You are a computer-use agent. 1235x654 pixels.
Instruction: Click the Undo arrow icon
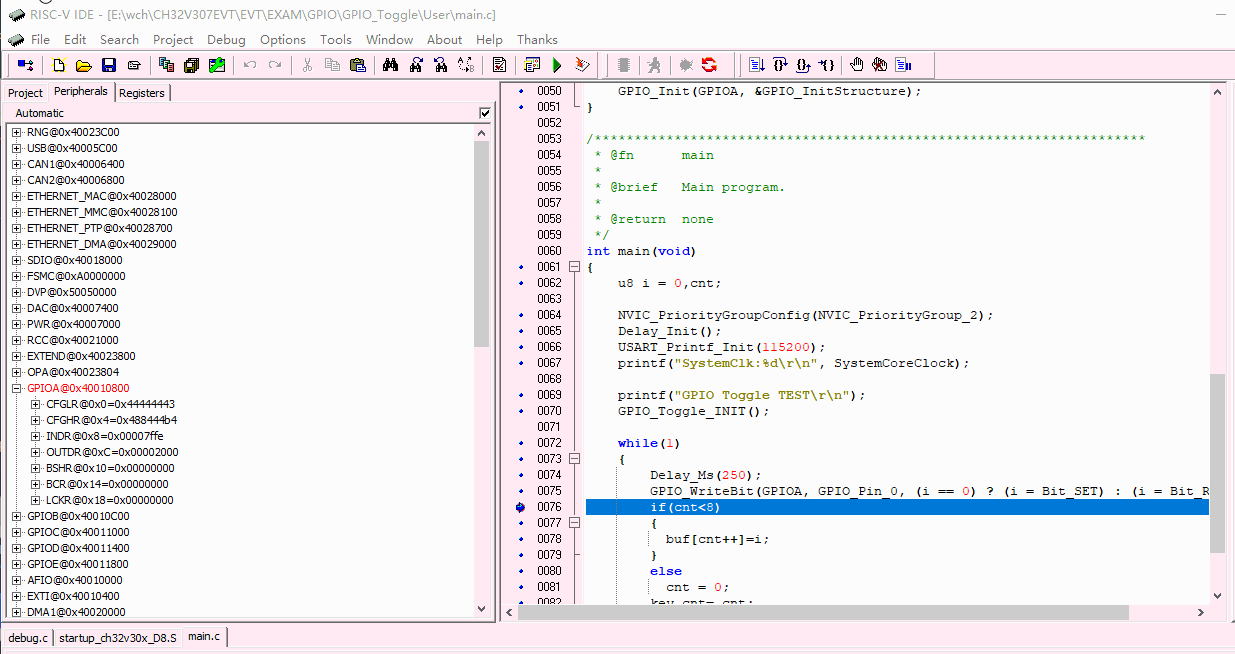tap(250, 65)
